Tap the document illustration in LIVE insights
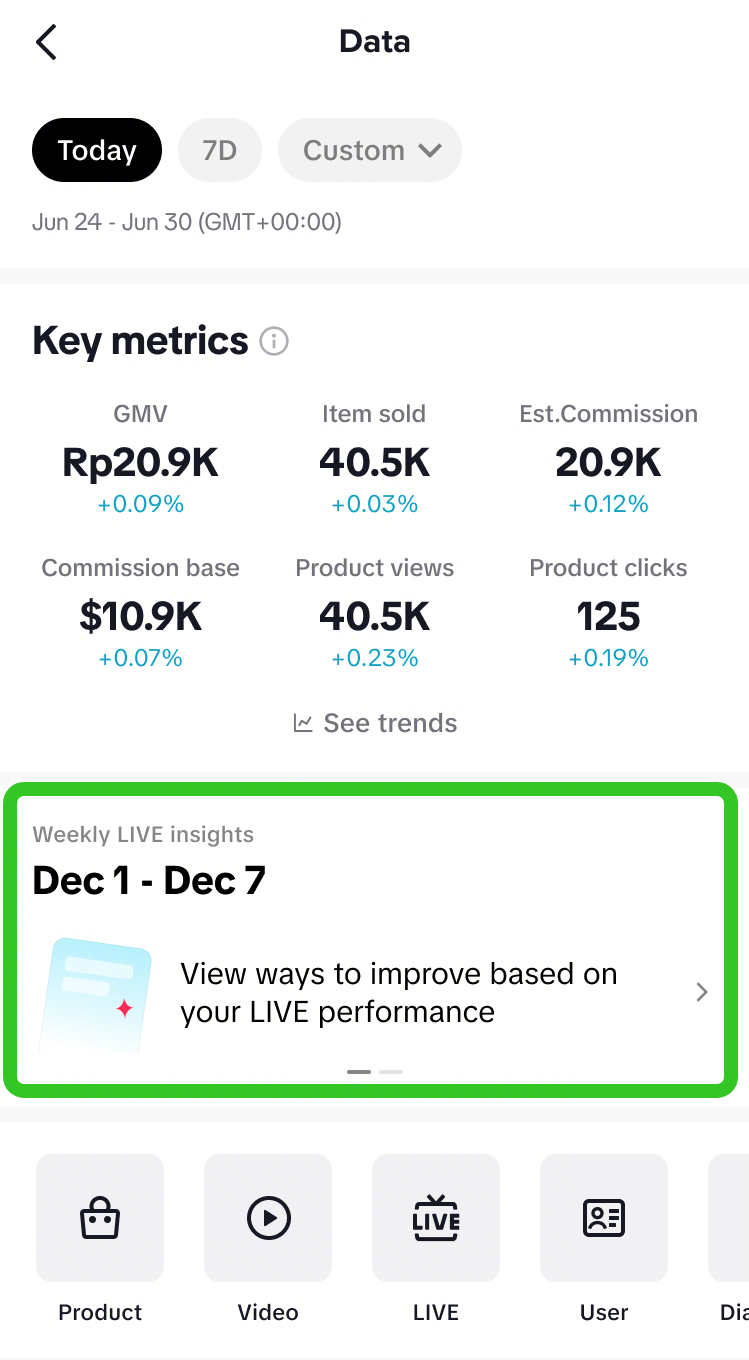 pyautogui.click(x=95, y=996)
